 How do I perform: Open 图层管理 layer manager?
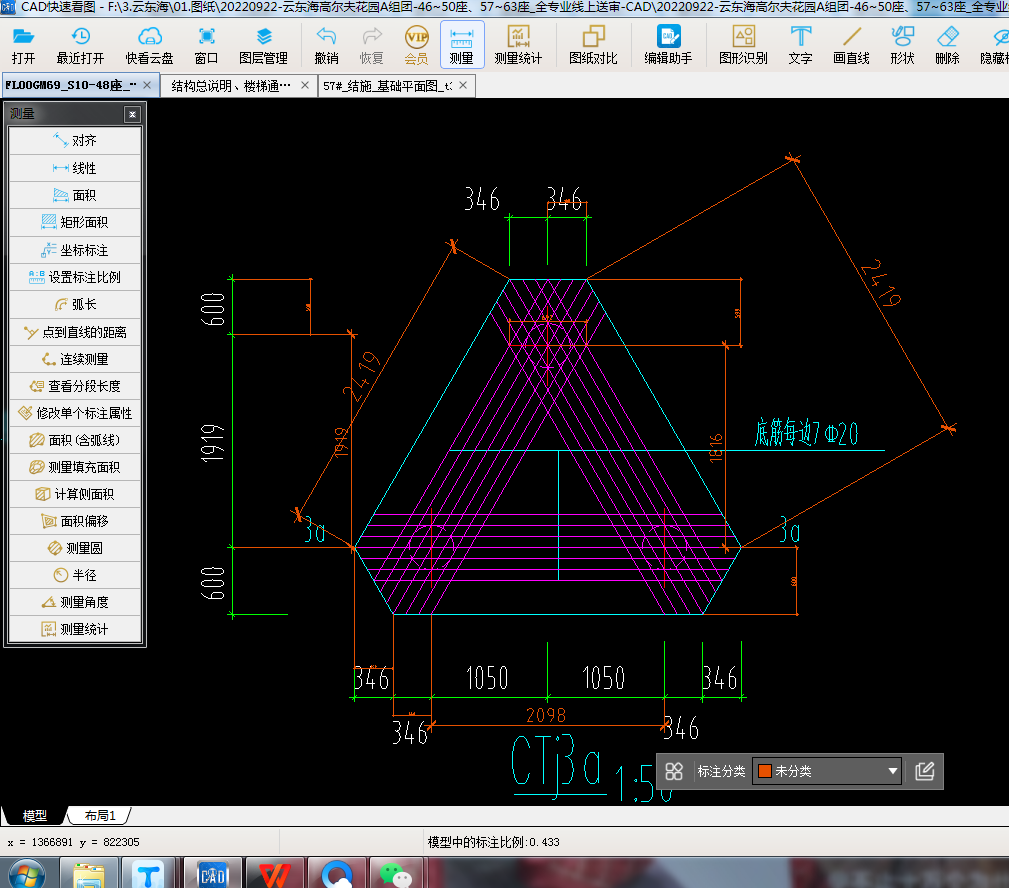click(x=263, y=45)
